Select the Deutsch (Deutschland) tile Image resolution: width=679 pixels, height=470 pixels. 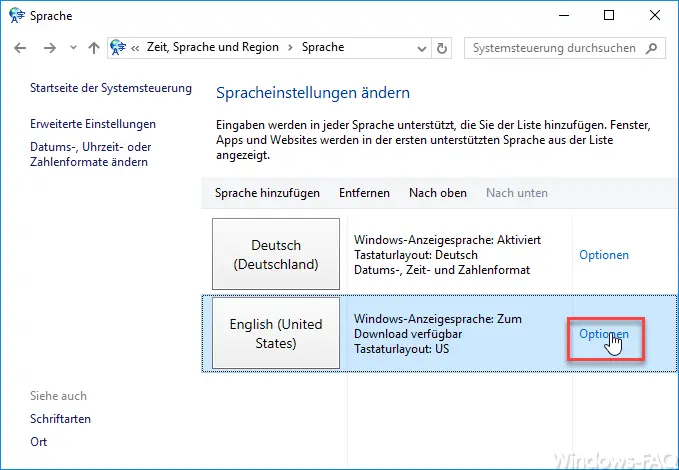pyautogui.click(x=276, y=254)
